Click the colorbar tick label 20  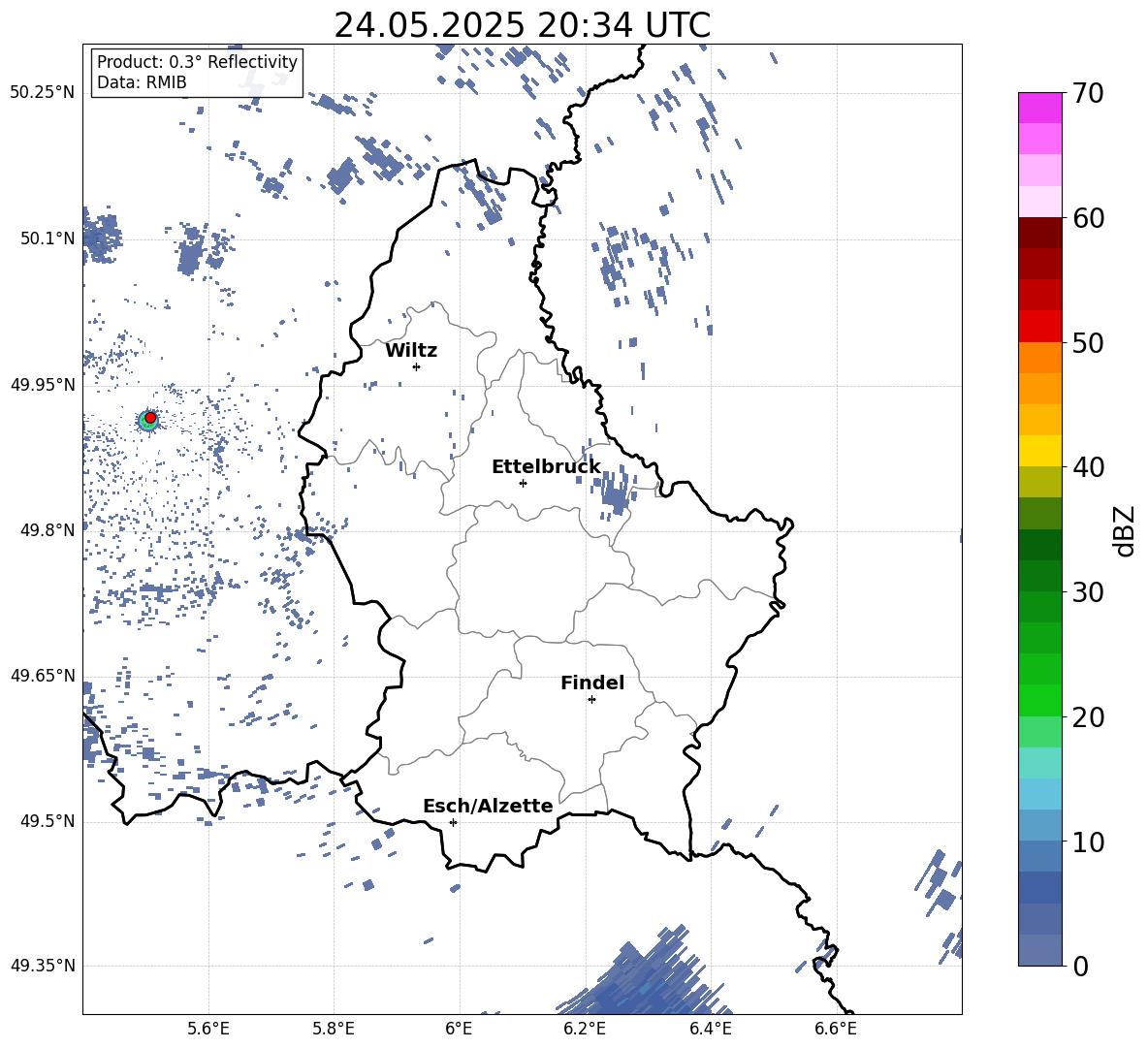1088,718
